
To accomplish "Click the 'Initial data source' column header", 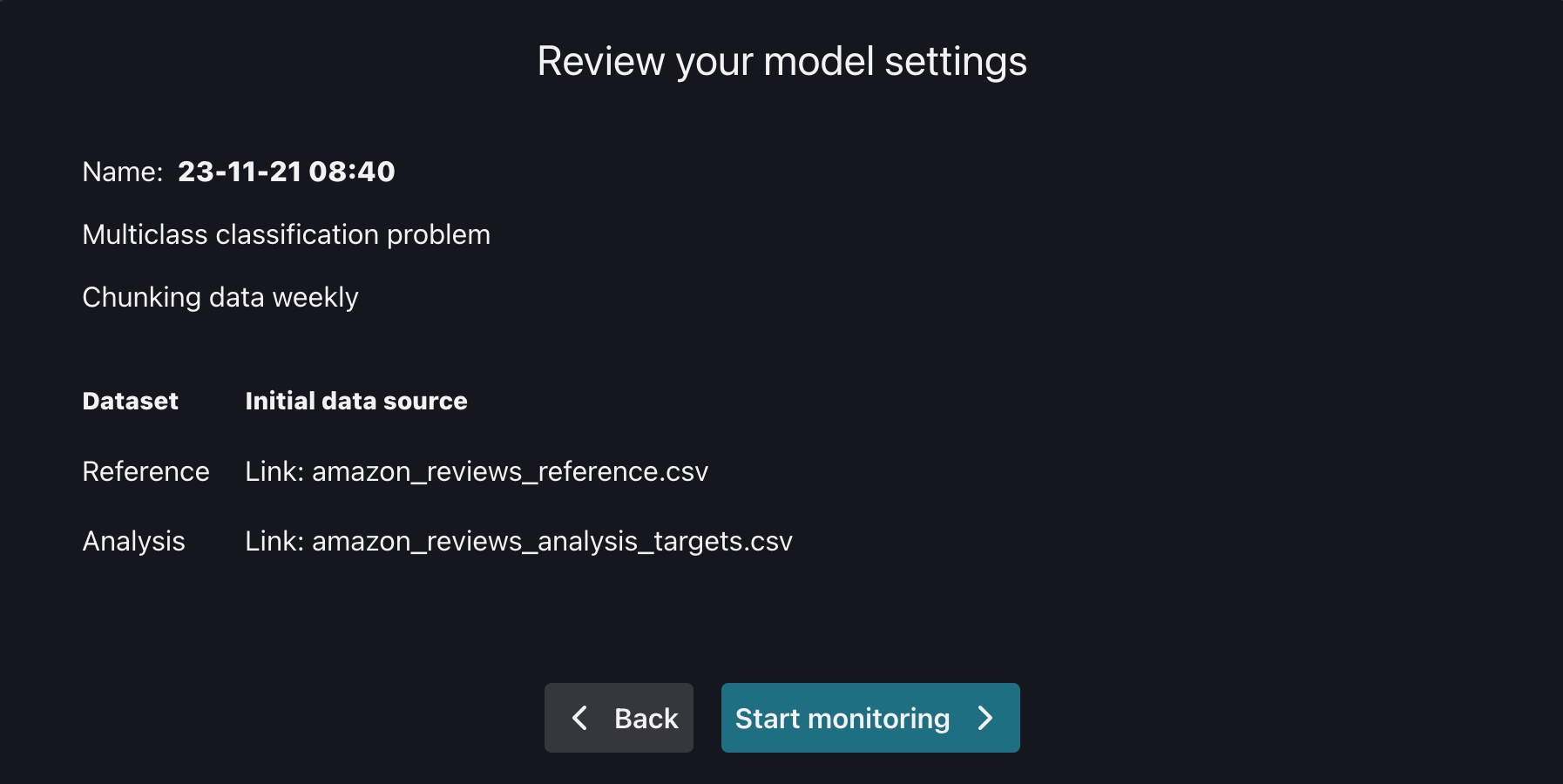I will point(355,401).
